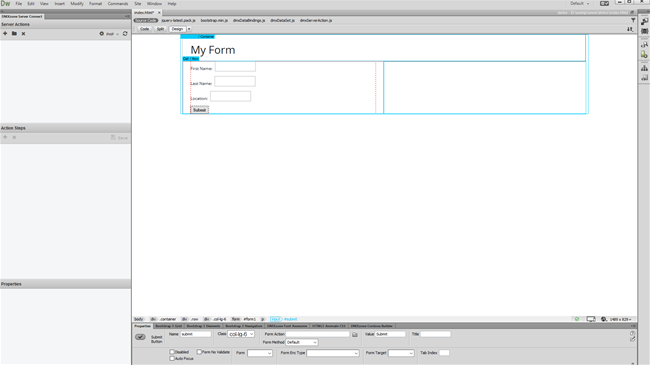Click the folder icon in Server Actions

coord(14,34)
